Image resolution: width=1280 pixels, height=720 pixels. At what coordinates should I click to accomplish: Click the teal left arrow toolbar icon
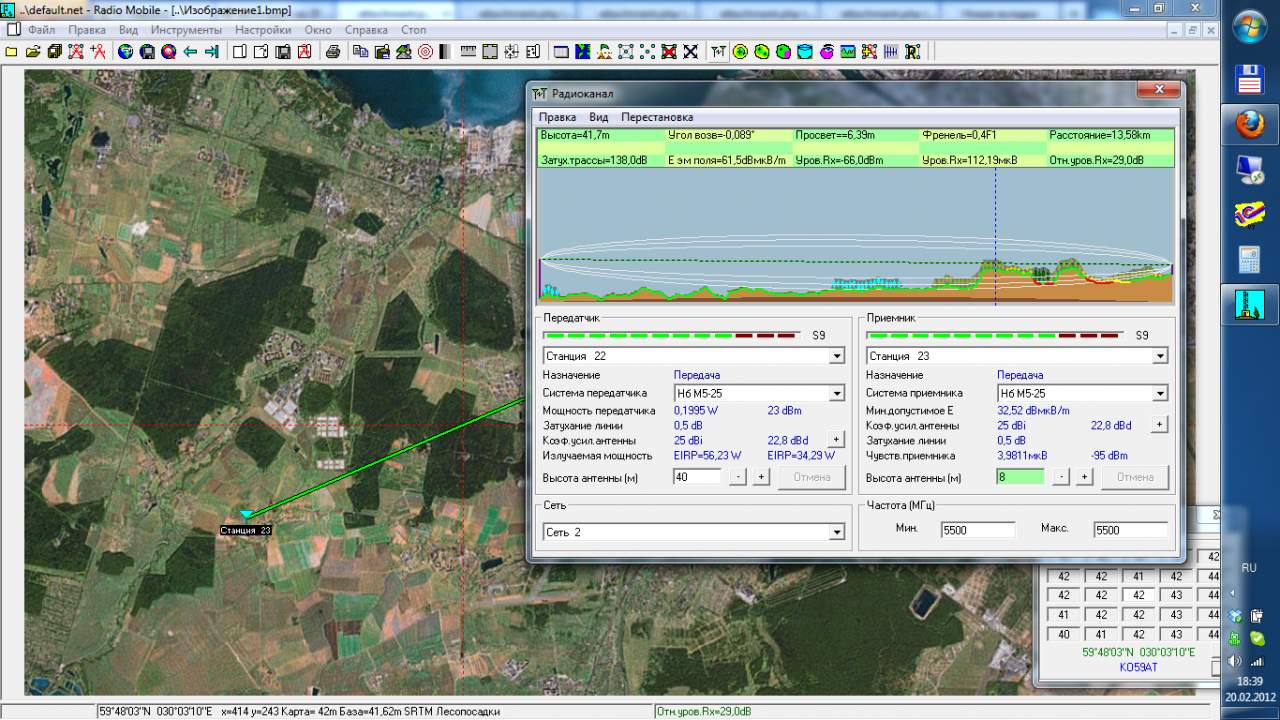(190, 52)
